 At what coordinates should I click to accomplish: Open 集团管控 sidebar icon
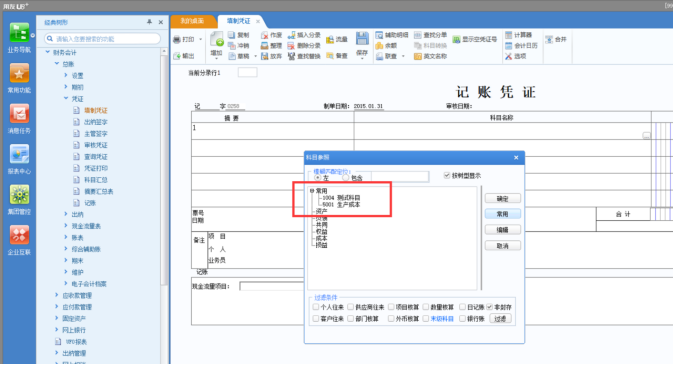pos(19,195)
